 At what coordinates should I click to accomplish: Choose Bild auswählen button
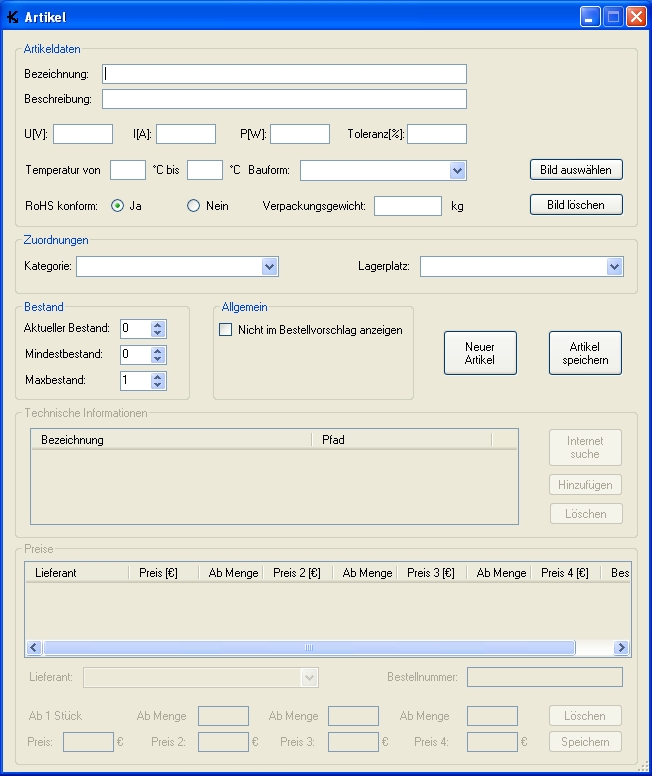coord(576,170)
